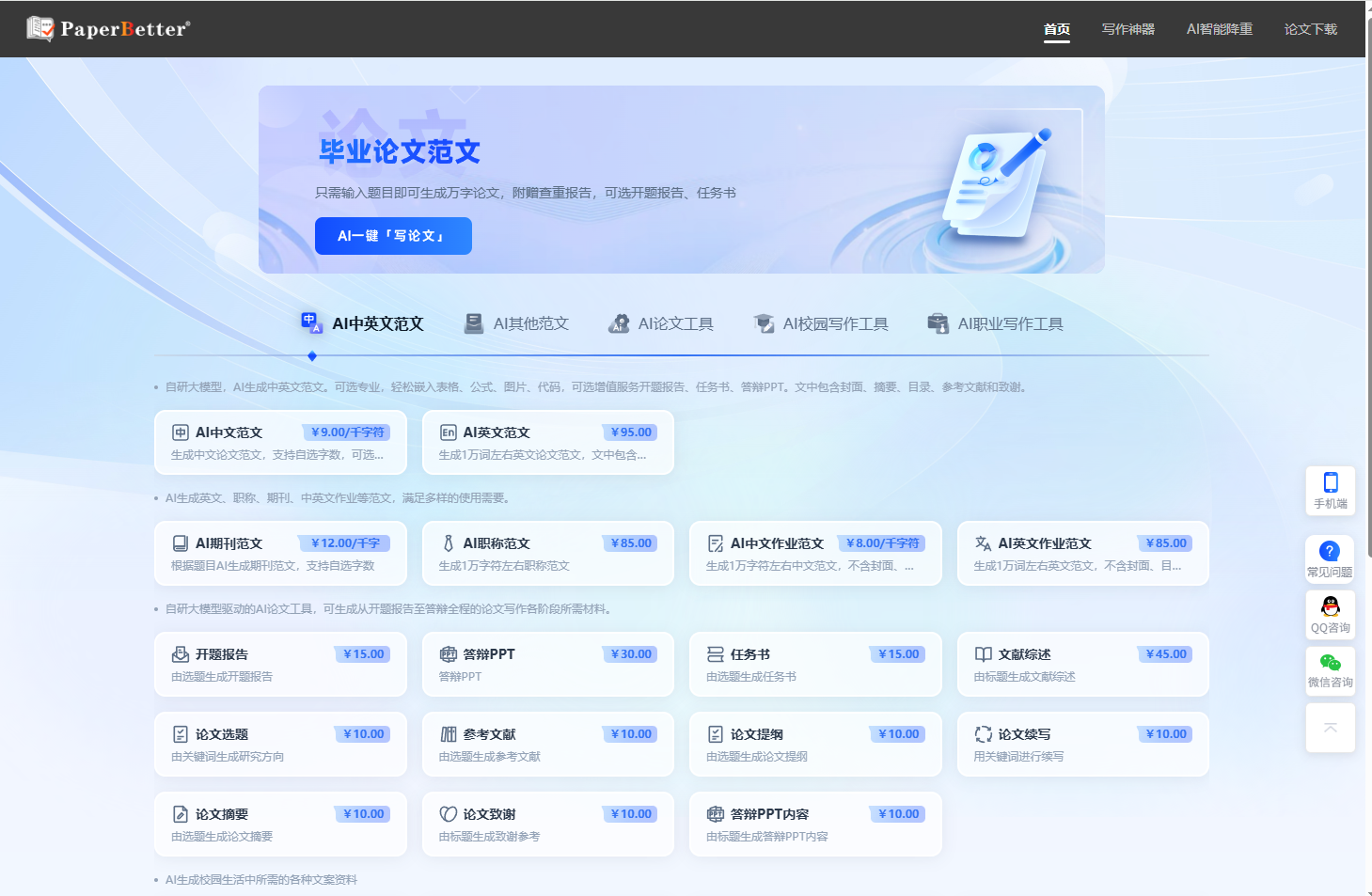
Task: Switch to the AI其他范文 tab
Action: click(516, 323)
